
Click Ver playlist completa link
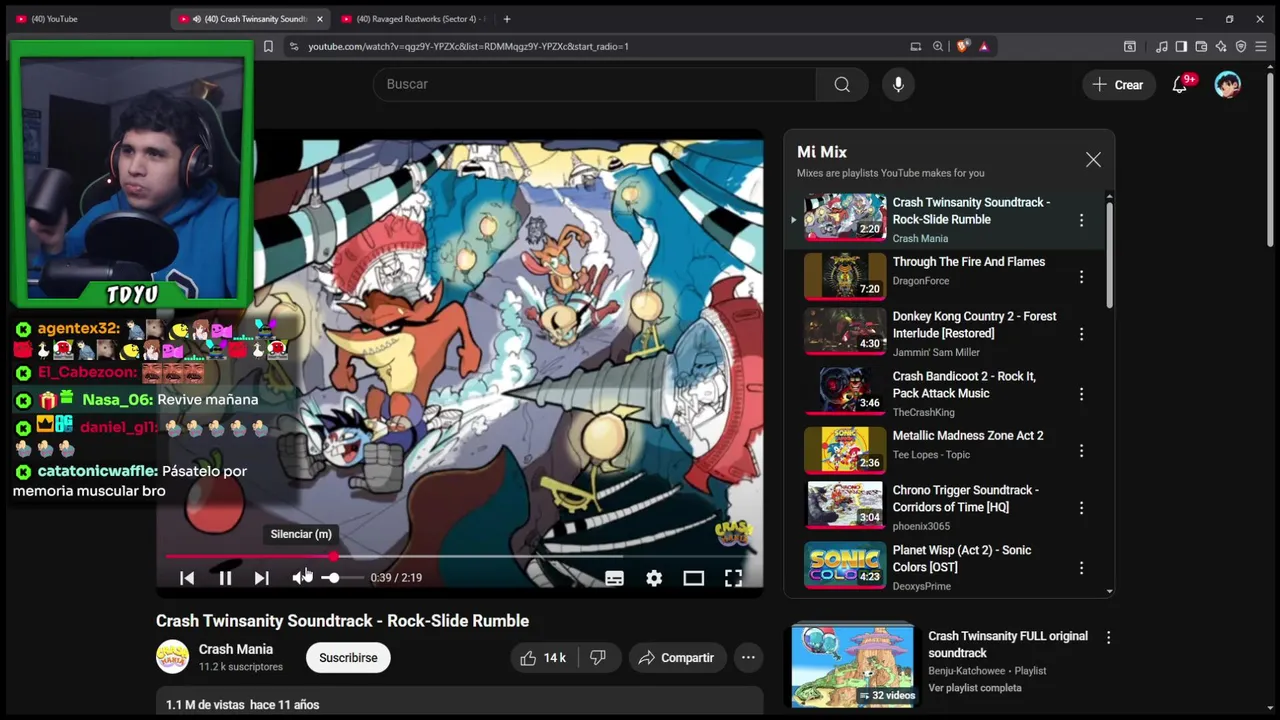click(x=975, y=688)
